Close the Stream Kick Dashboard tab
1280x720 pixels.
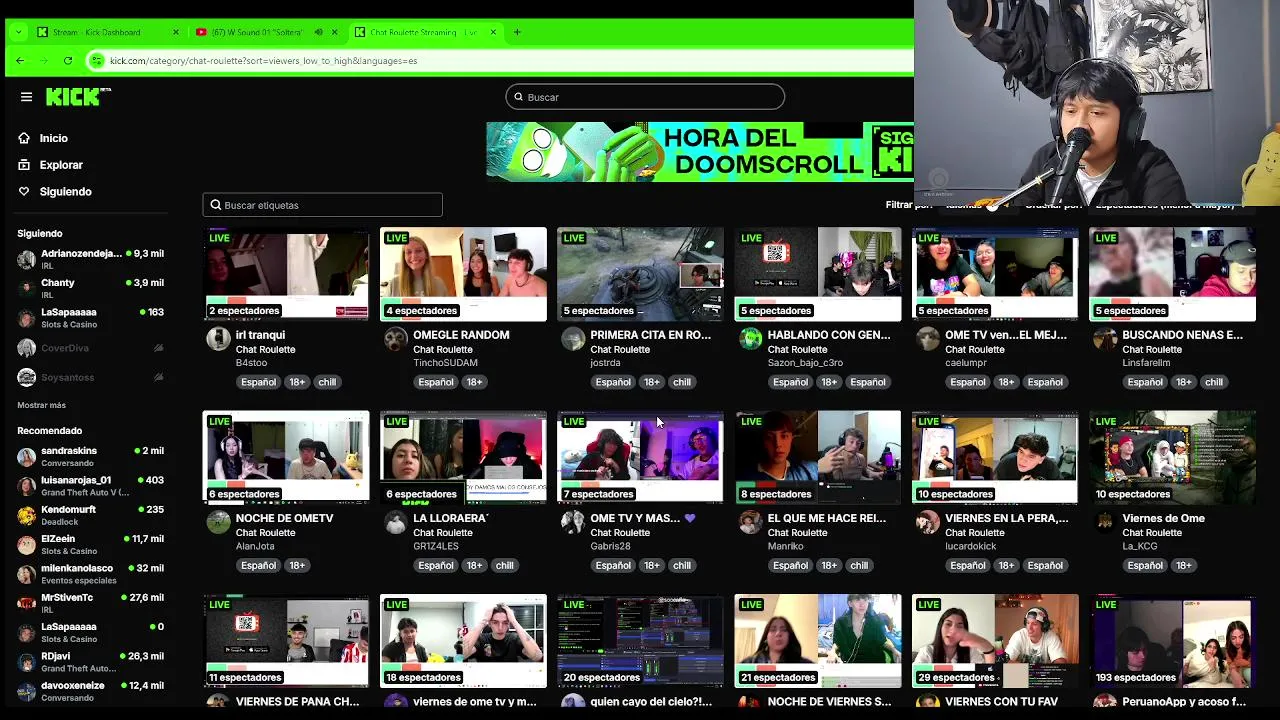coord(176,32)
